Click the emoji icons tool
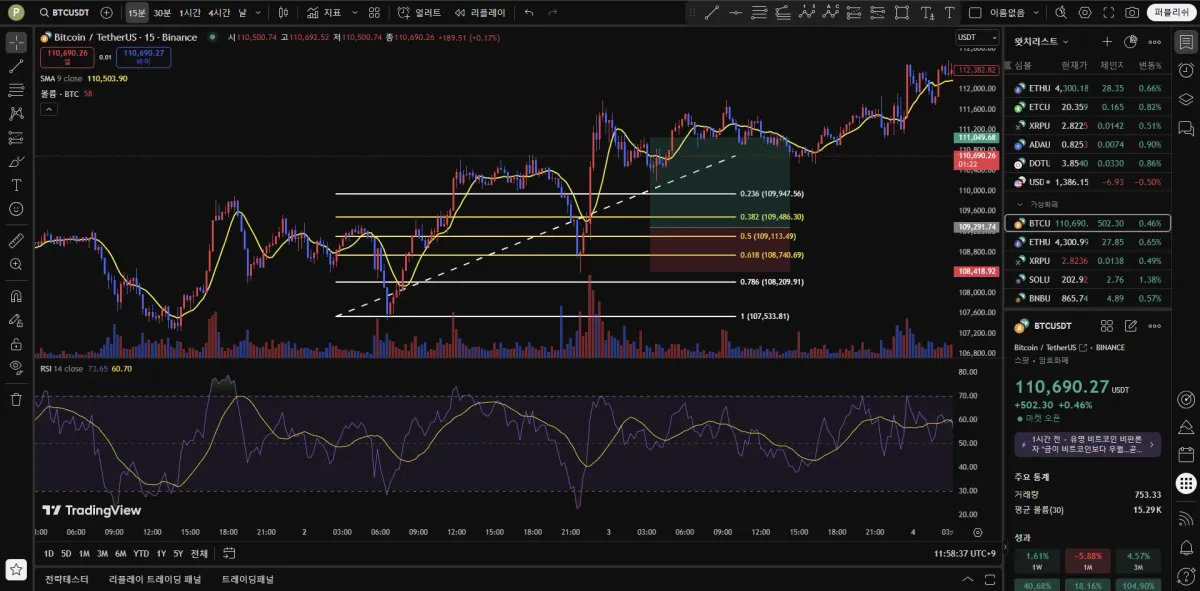 pos(16,209)
